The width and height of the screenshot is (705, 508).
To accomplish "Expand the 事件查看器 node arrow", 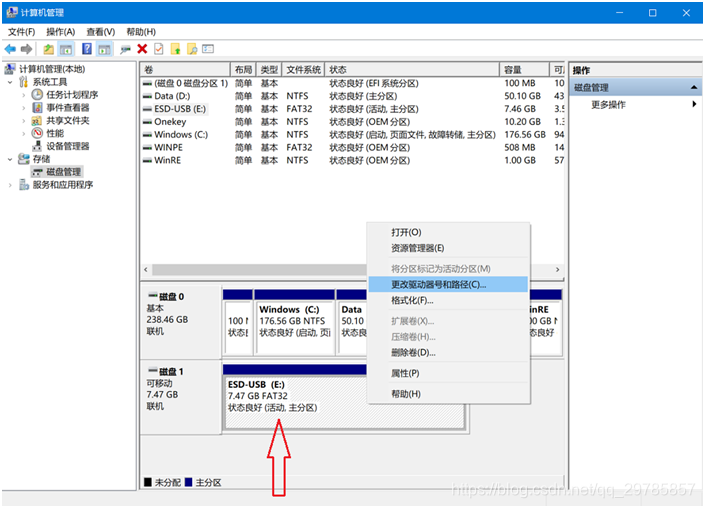I will point(24,108).
